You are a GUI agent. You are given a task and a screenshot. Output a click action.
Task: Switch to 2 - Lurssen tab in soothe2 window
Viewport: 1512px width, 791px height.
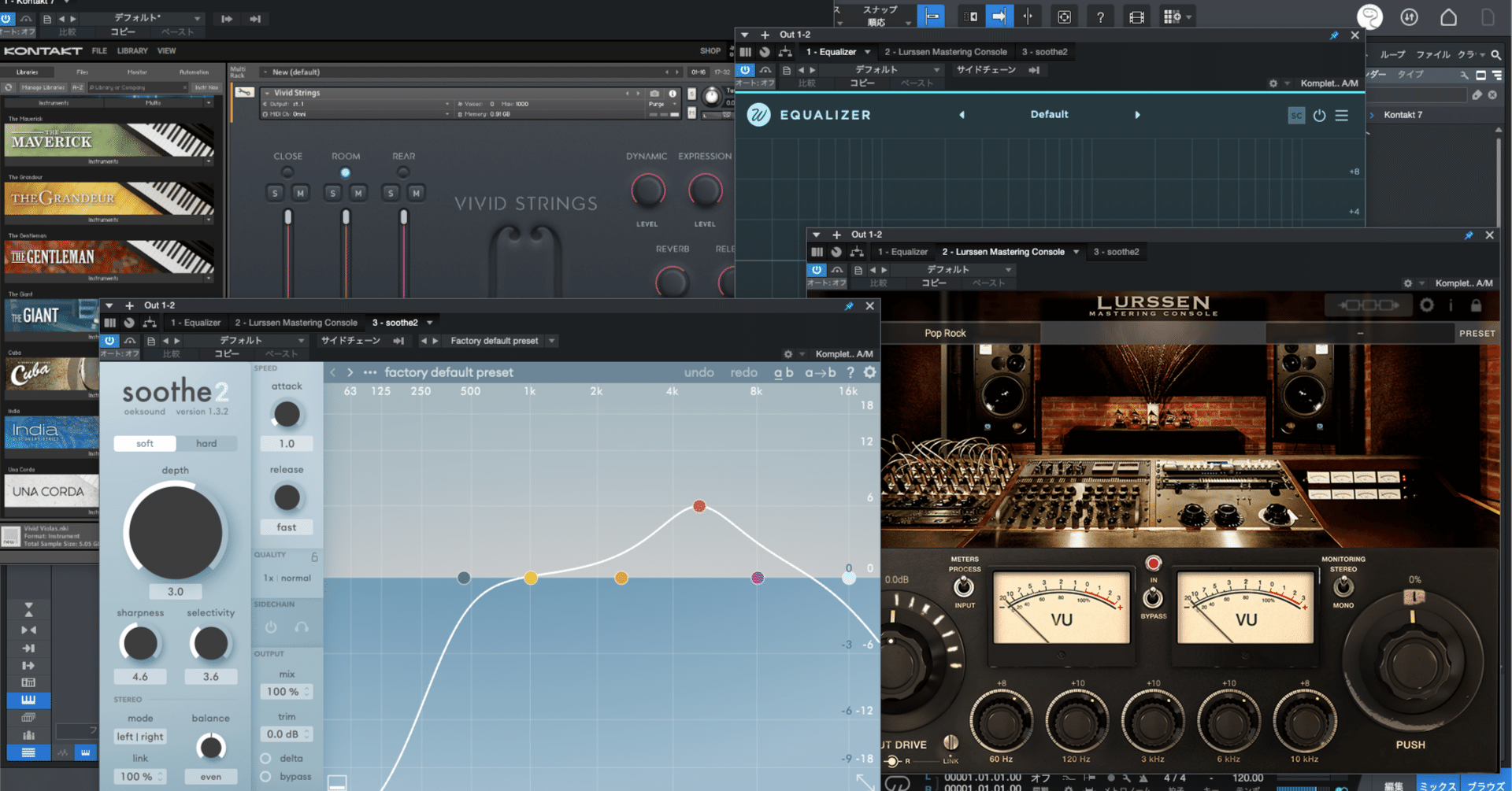pyautogui.click(x=296, y=323)
